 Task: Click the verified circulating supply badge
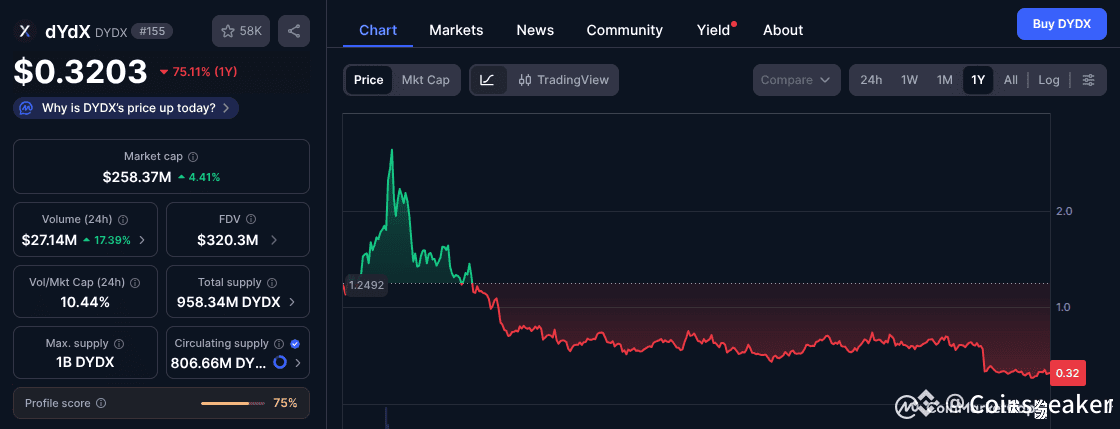pos(295,344)
